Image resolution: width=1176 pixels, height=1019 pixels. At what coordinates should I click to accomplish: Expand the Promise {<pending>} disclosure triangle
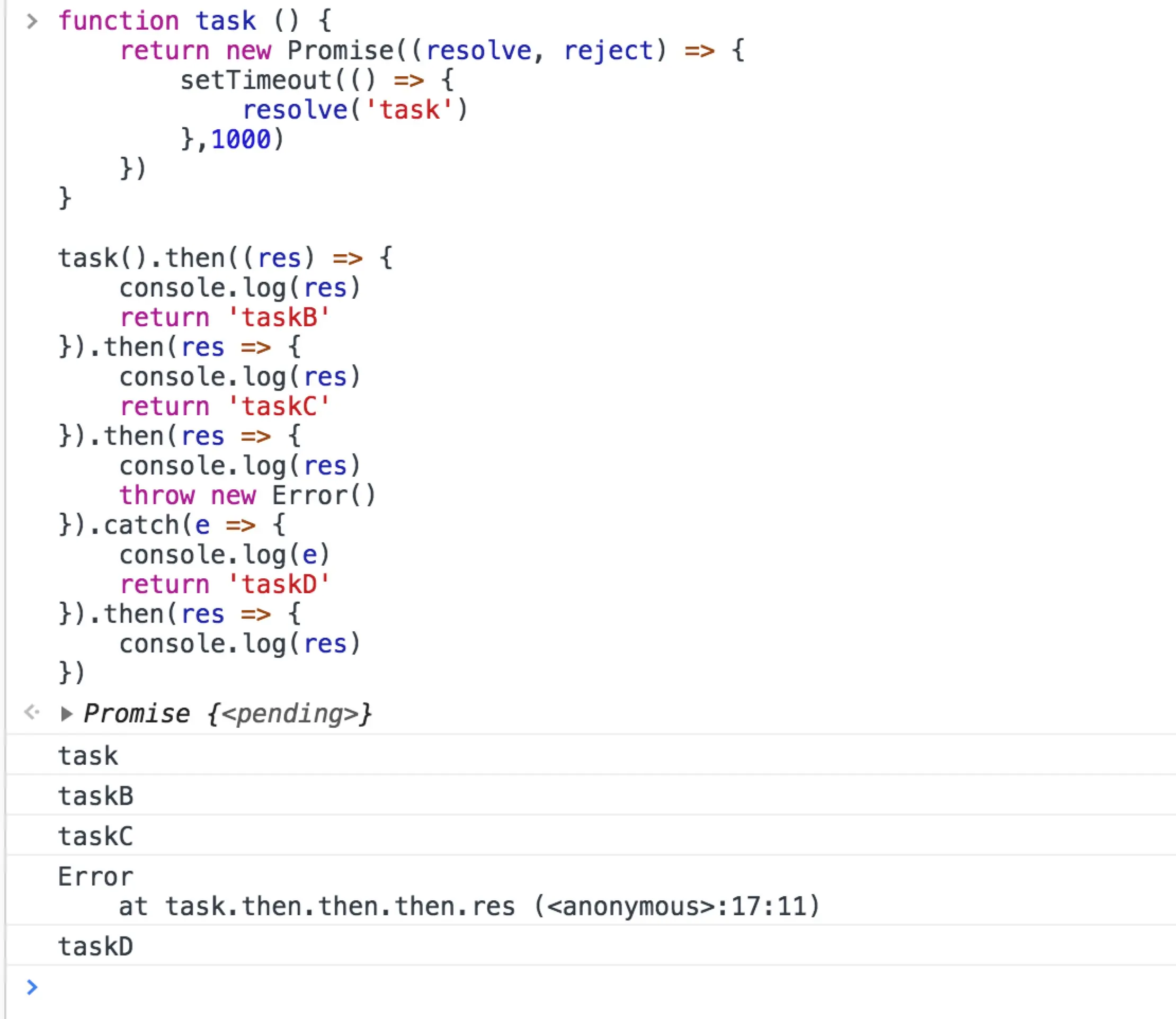(67, 713)
